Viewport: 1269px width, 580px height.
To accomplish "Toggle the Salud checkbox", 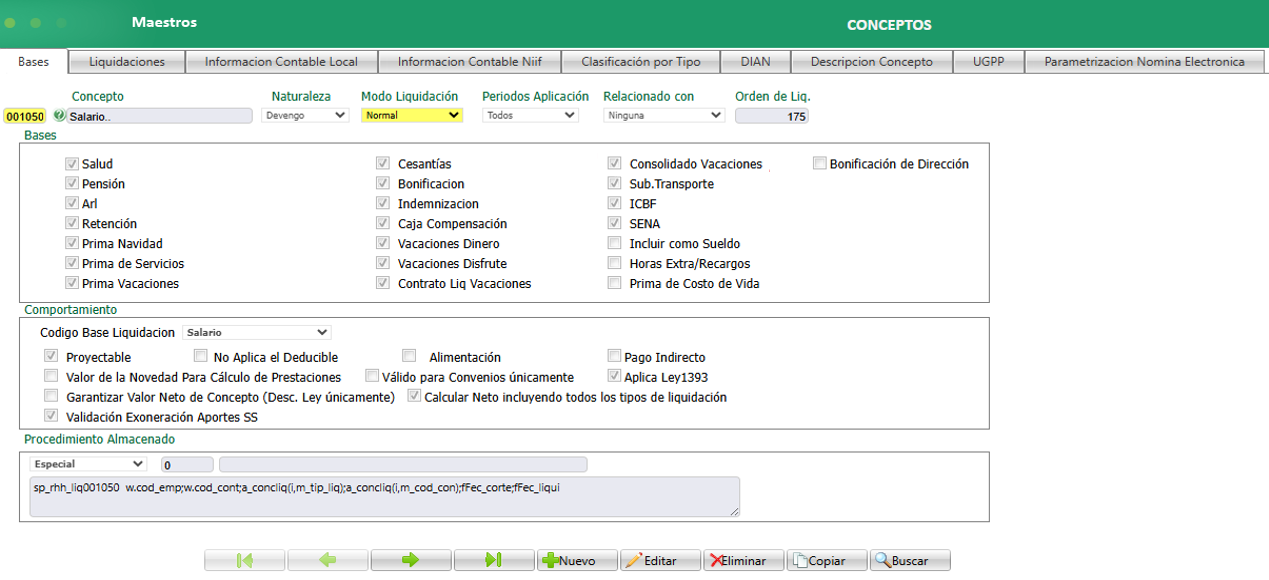I will 72,164.
